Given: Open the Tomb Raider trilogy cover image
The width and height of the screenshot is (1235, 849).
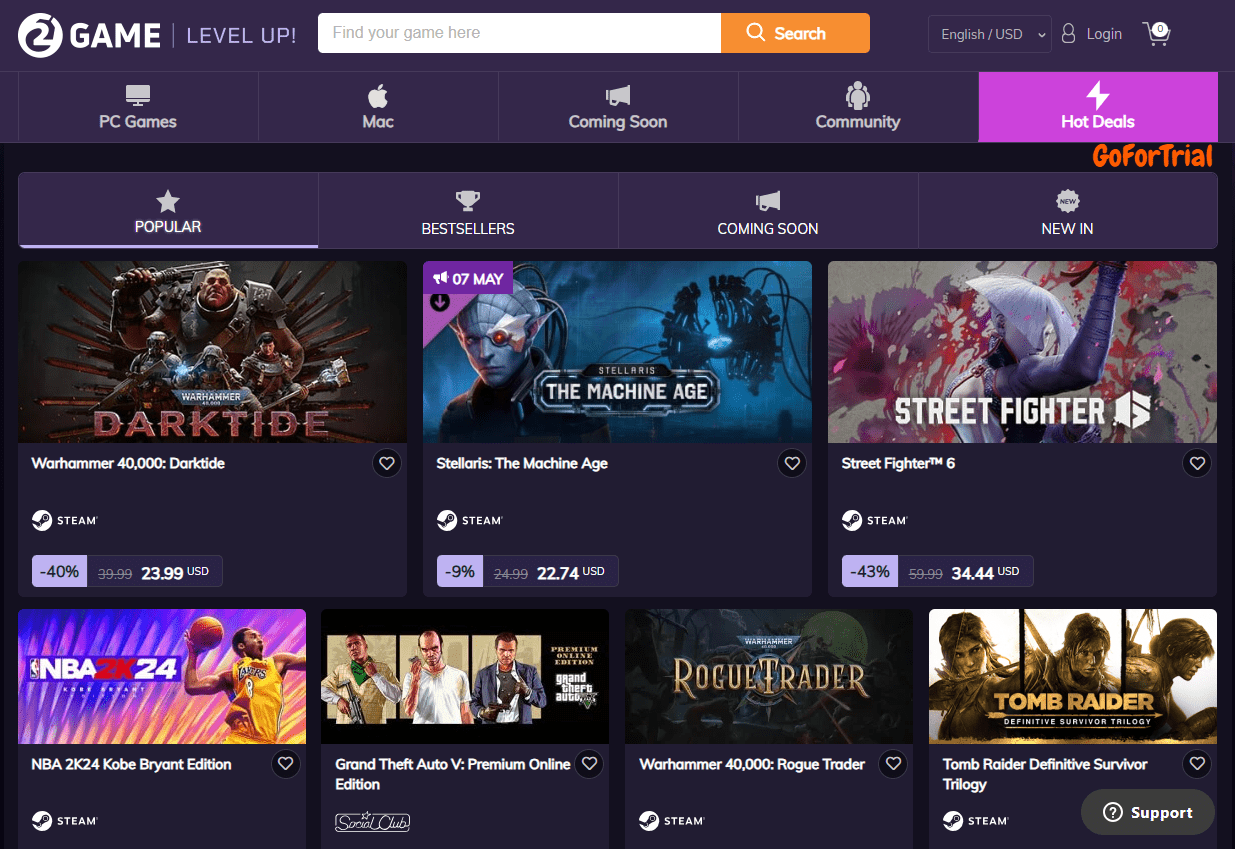Looking at the screenshot, I should pyautogui.click(x=1073, y=677).
